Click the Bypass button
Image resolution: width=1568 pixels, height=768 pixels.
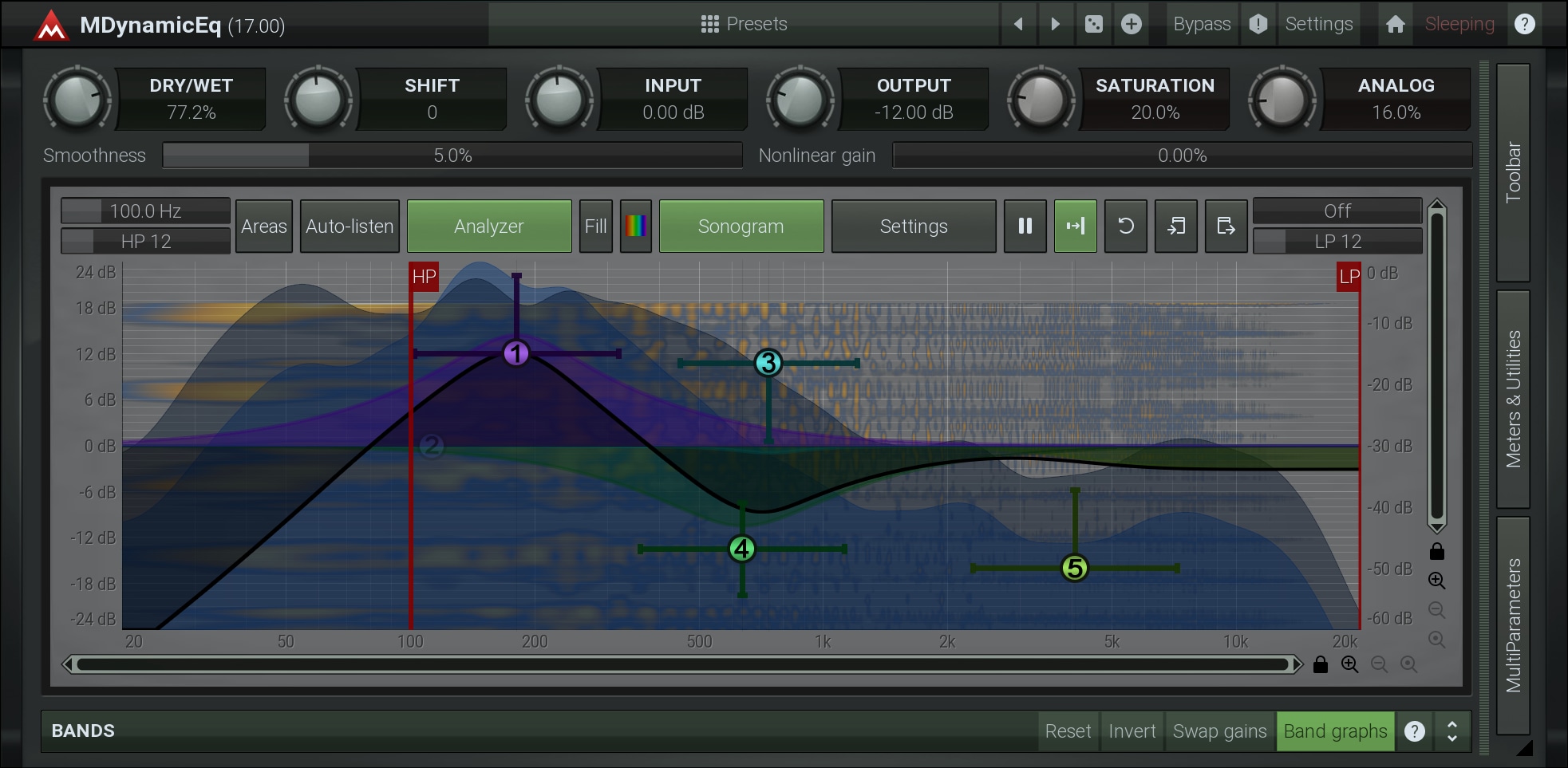(1201, 24)
